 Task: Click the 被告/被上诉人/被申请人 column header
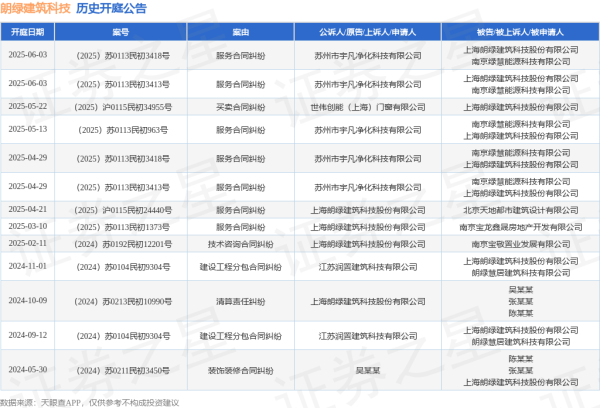click(520, 32)
